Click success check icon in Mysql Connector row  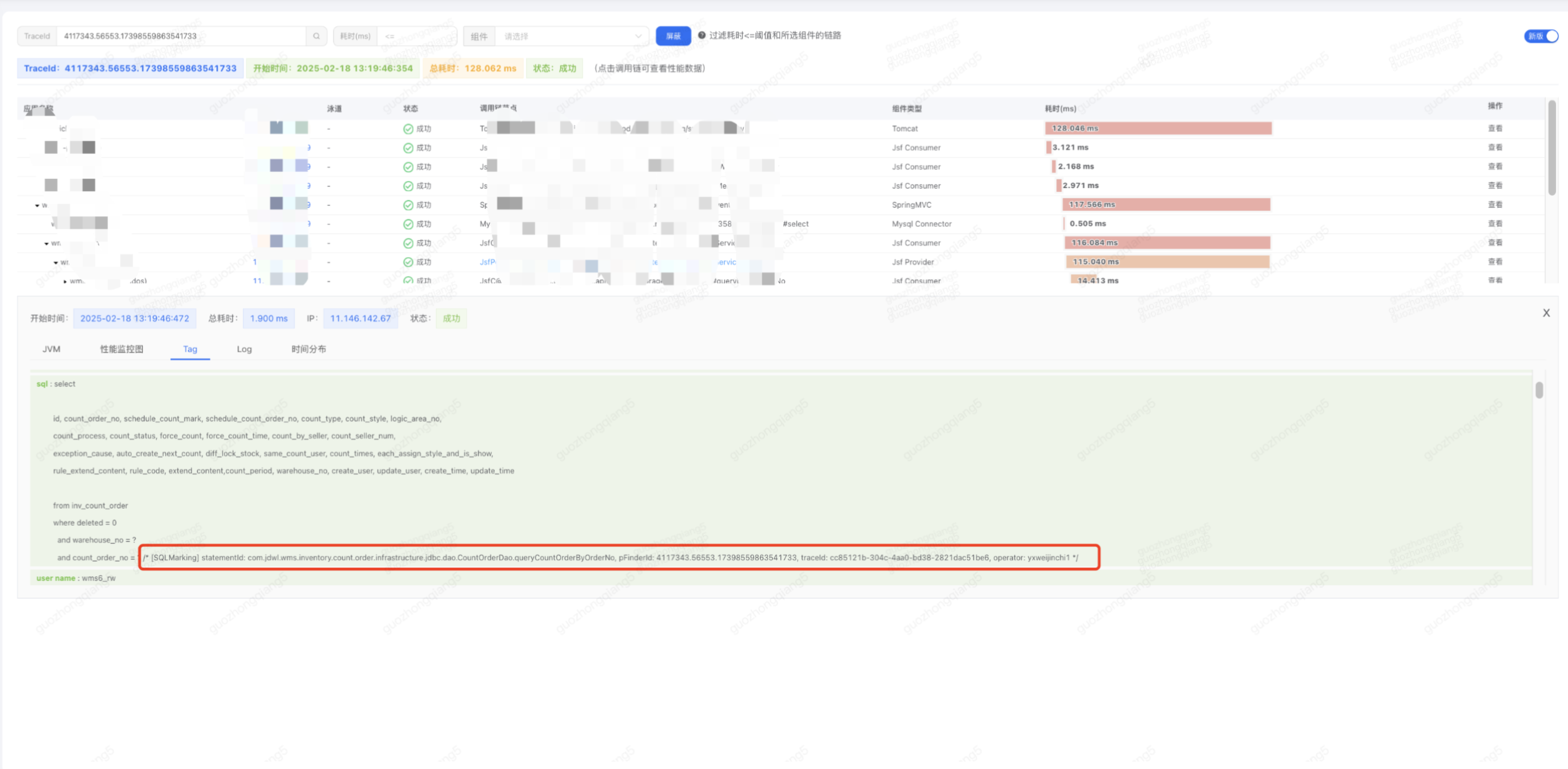pyautogui.click(x=408, y=224)
